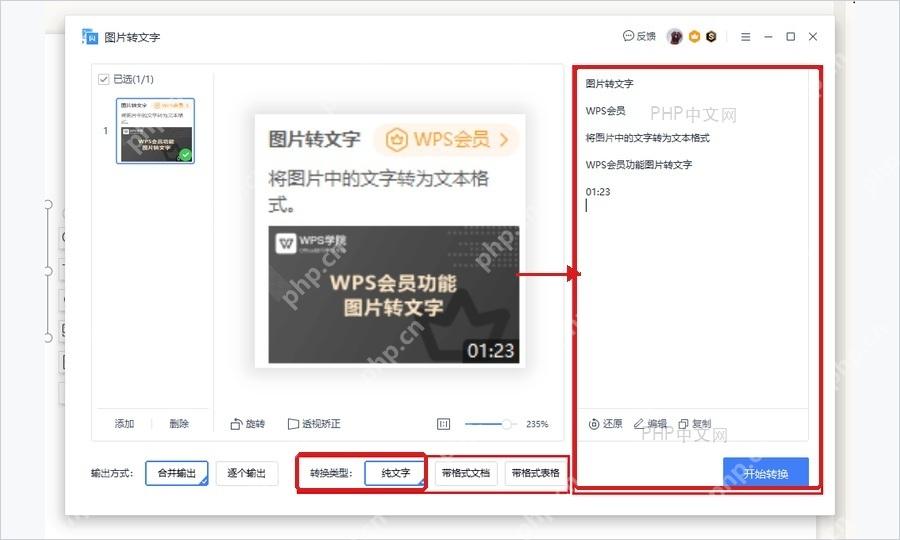Select 合并输出 output mode
The height and width of the screenshot is (540, 900).
(177, 473)
